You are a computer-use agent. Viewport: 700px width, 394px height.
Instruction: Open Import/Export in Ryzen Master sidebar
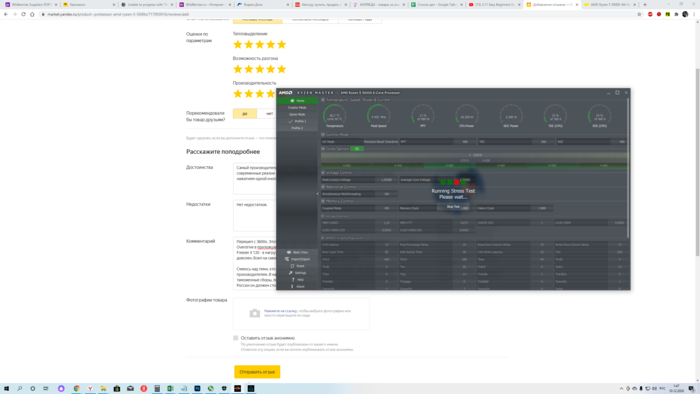297,259
